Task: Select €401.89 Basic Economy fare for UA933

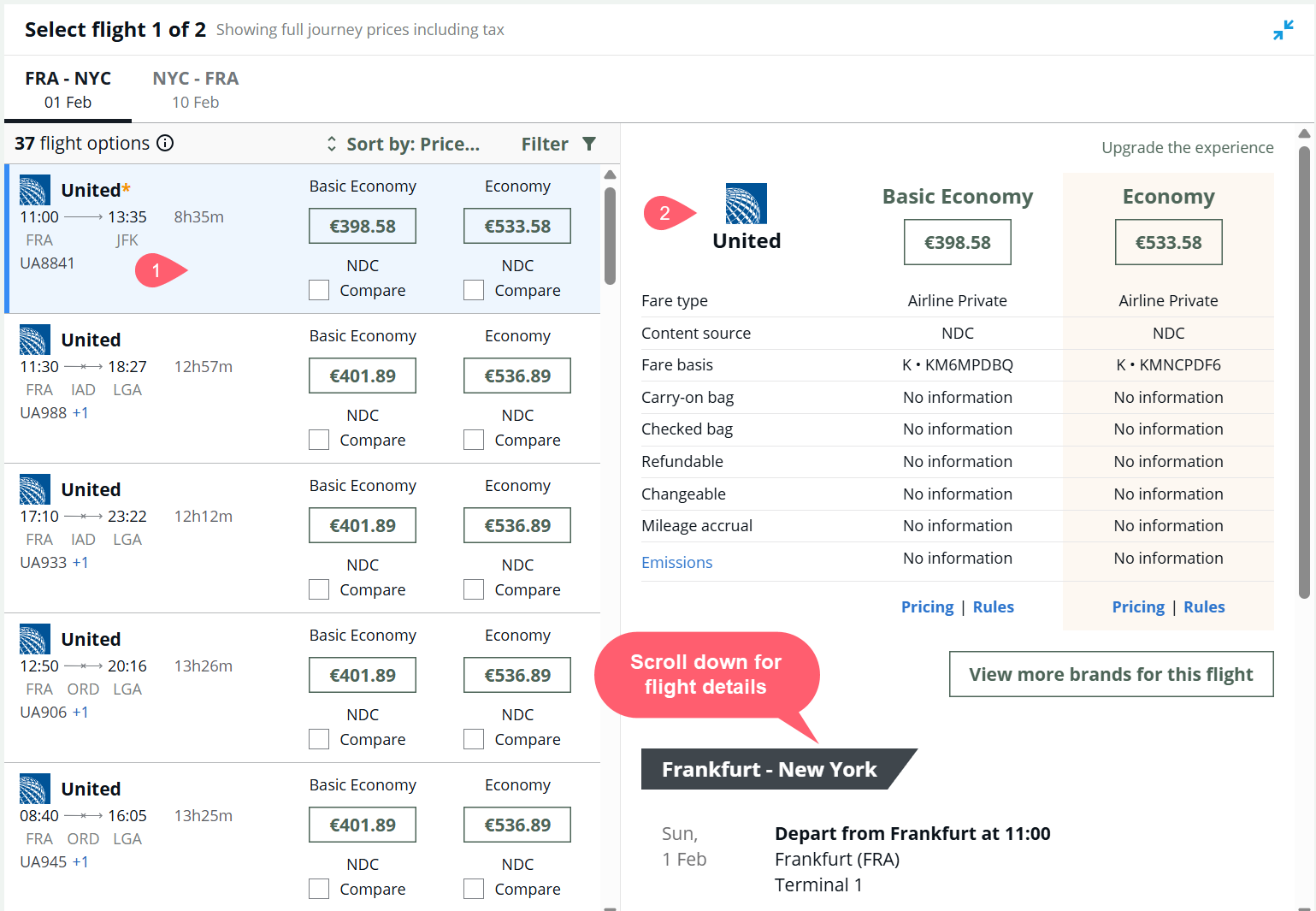Action: point(363,525)
